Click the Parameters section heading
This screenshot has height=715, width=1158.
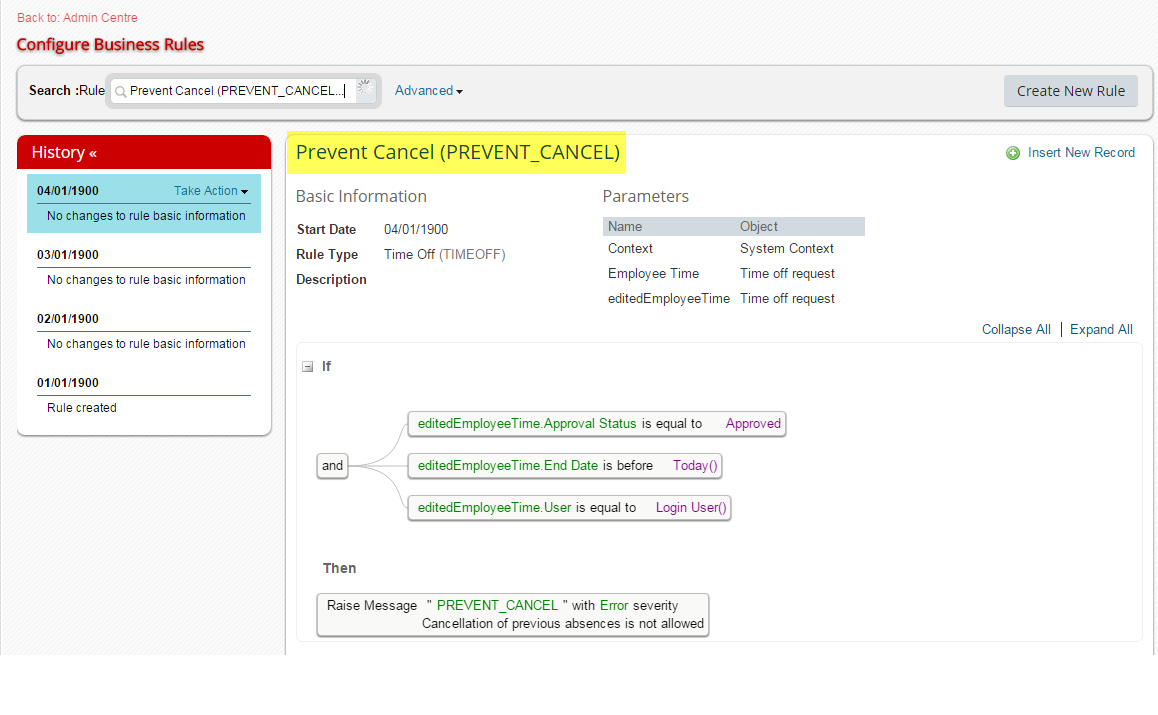tap(645, 196)
